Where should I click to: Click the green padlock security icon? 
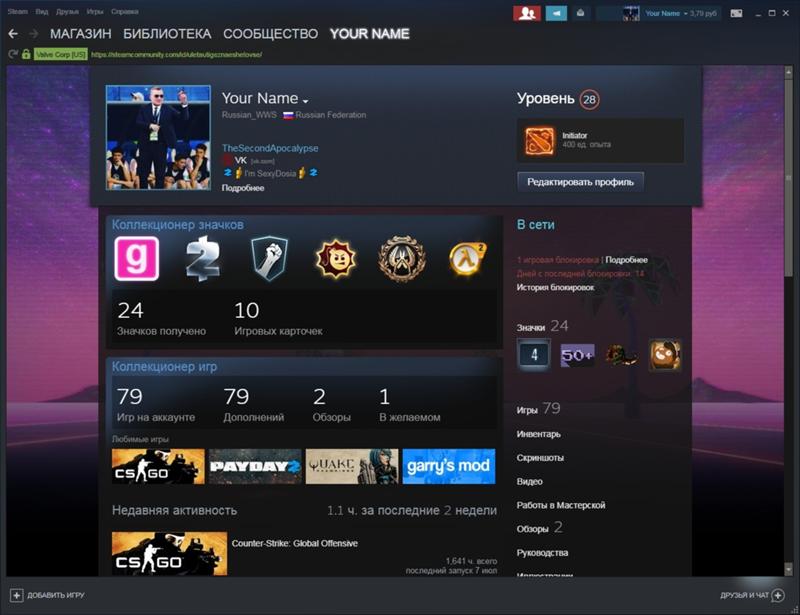26,54
